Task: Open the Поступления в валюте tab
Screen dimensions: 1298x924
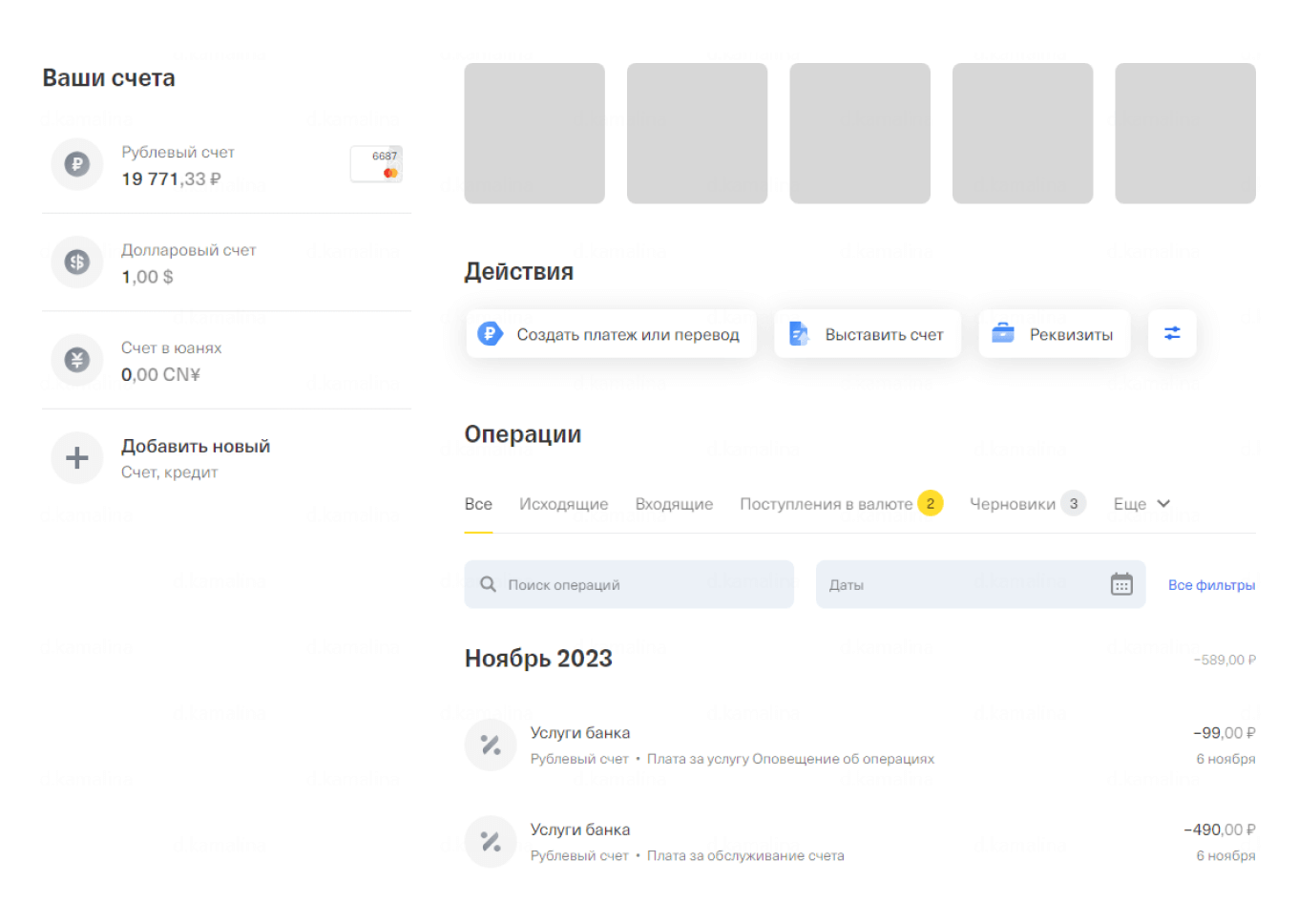Action: 827,504
